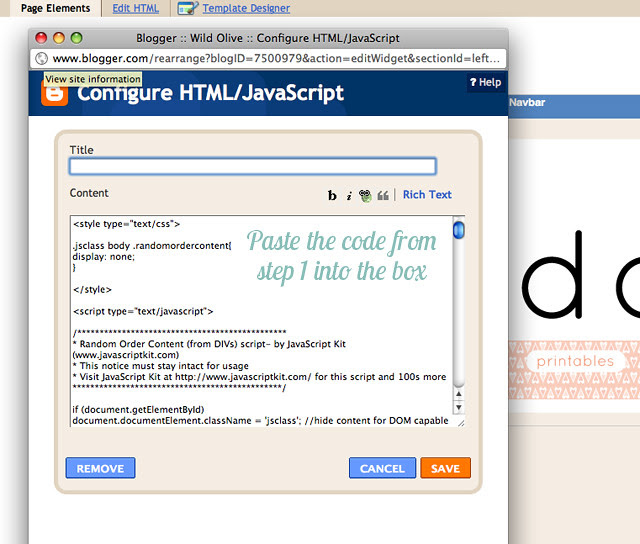Open the Help link
640x544 pixels.
pyautogui.click(x=485, y=82)
